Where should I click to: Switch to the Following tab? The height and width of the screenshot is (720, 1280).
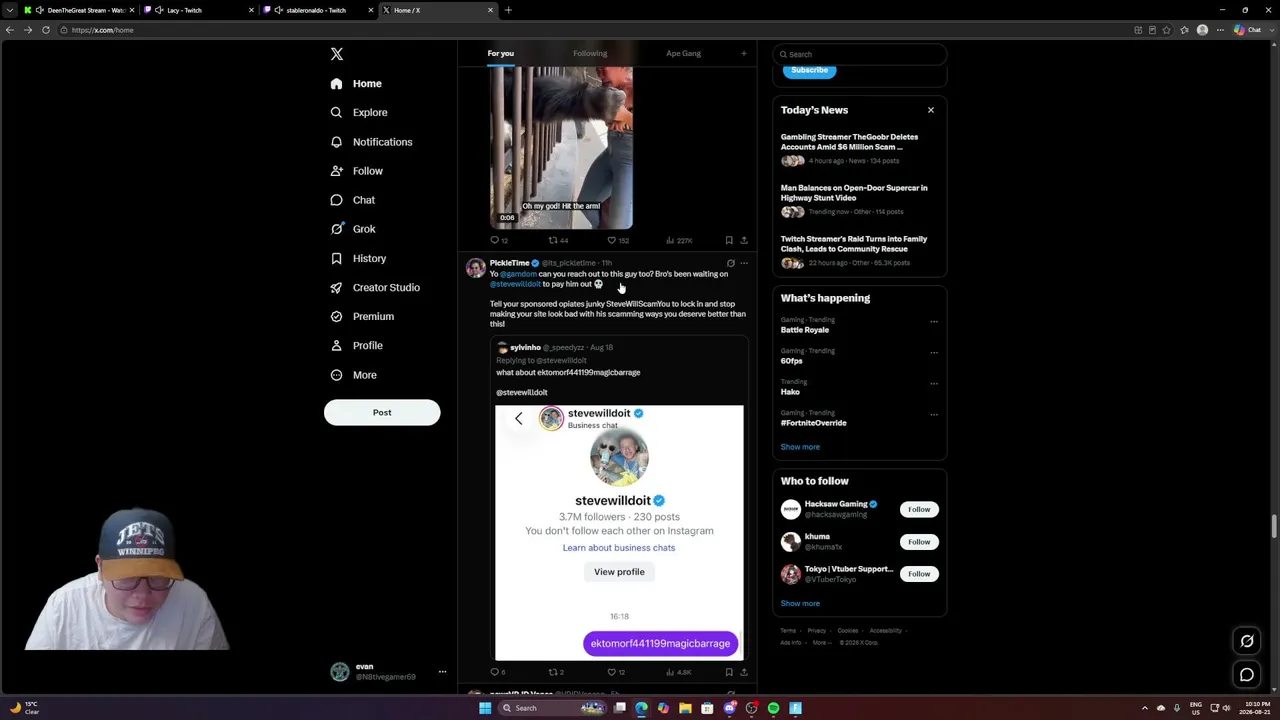(590, 53)
